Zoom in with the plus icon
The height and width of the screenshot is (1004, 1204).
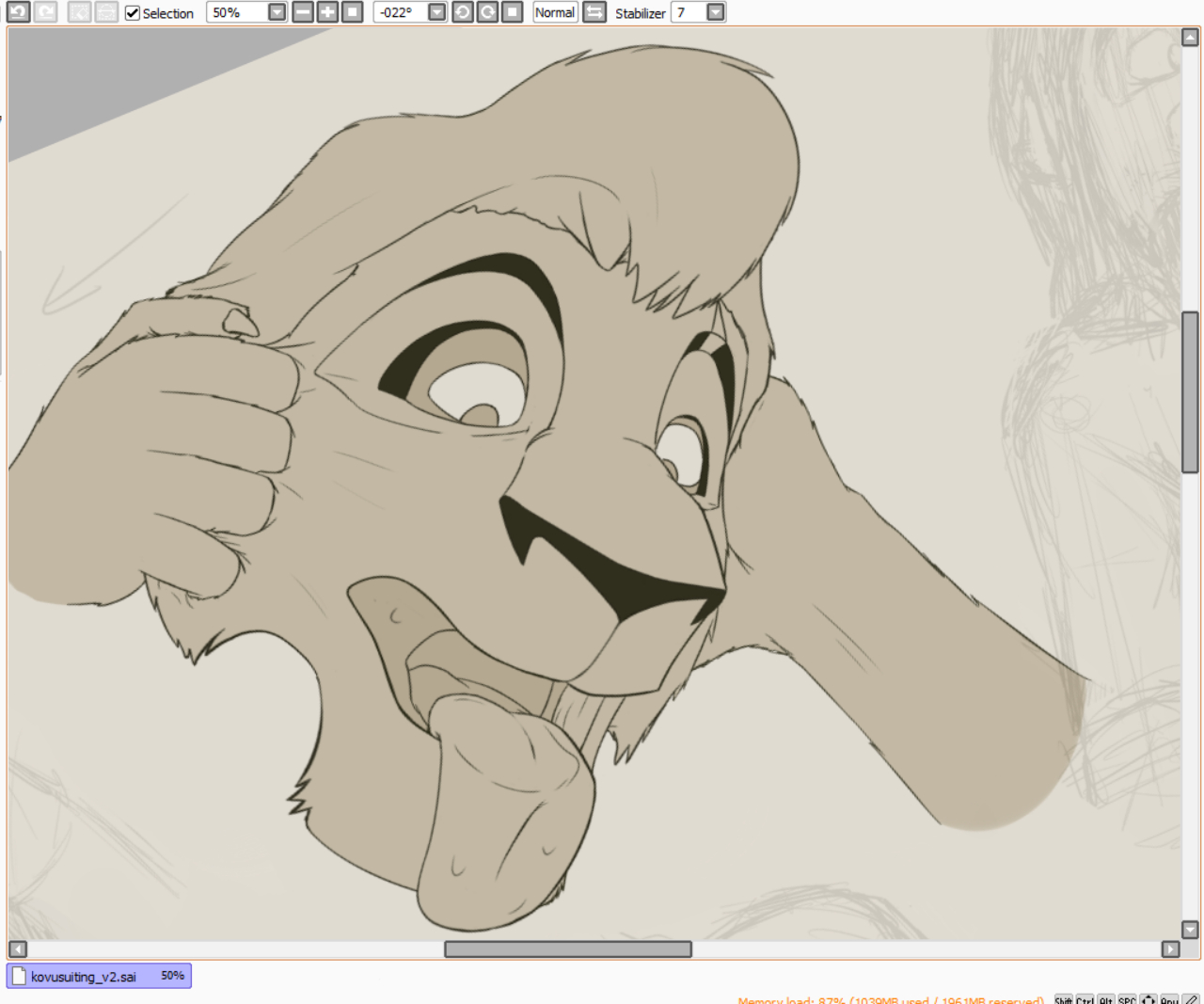[x=327, y=12]
